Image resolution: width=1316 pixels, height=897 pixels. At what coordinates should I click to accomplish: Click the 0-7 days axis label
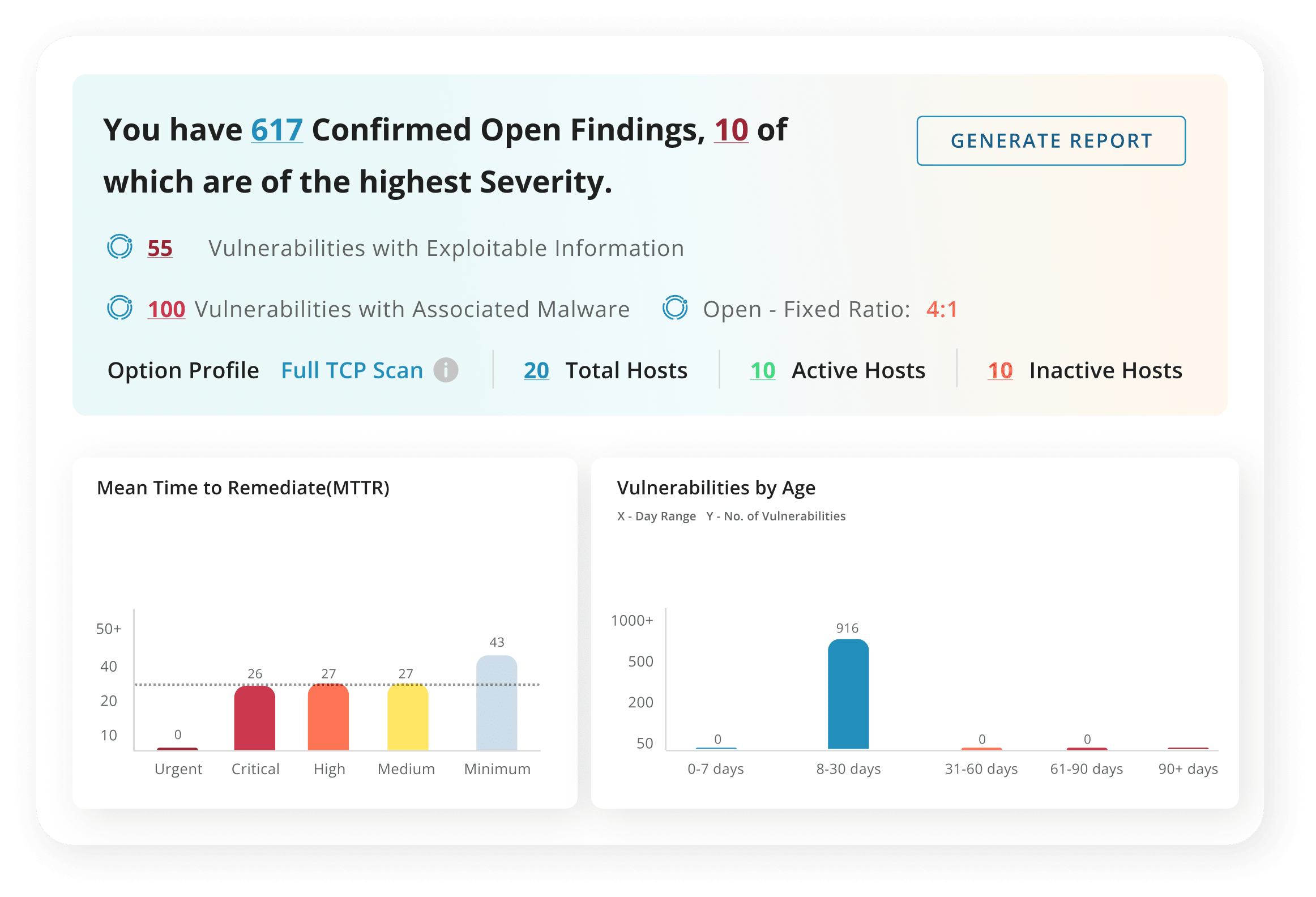coord(716,769)
